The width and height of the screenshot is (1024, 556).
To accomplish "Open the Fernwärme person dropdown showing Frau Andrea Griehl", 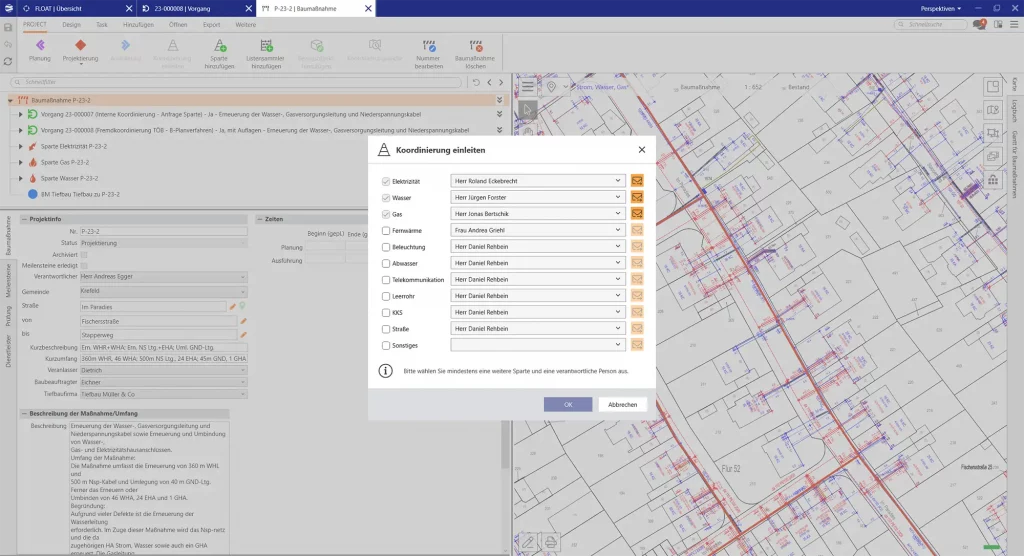I will (538, 231).
